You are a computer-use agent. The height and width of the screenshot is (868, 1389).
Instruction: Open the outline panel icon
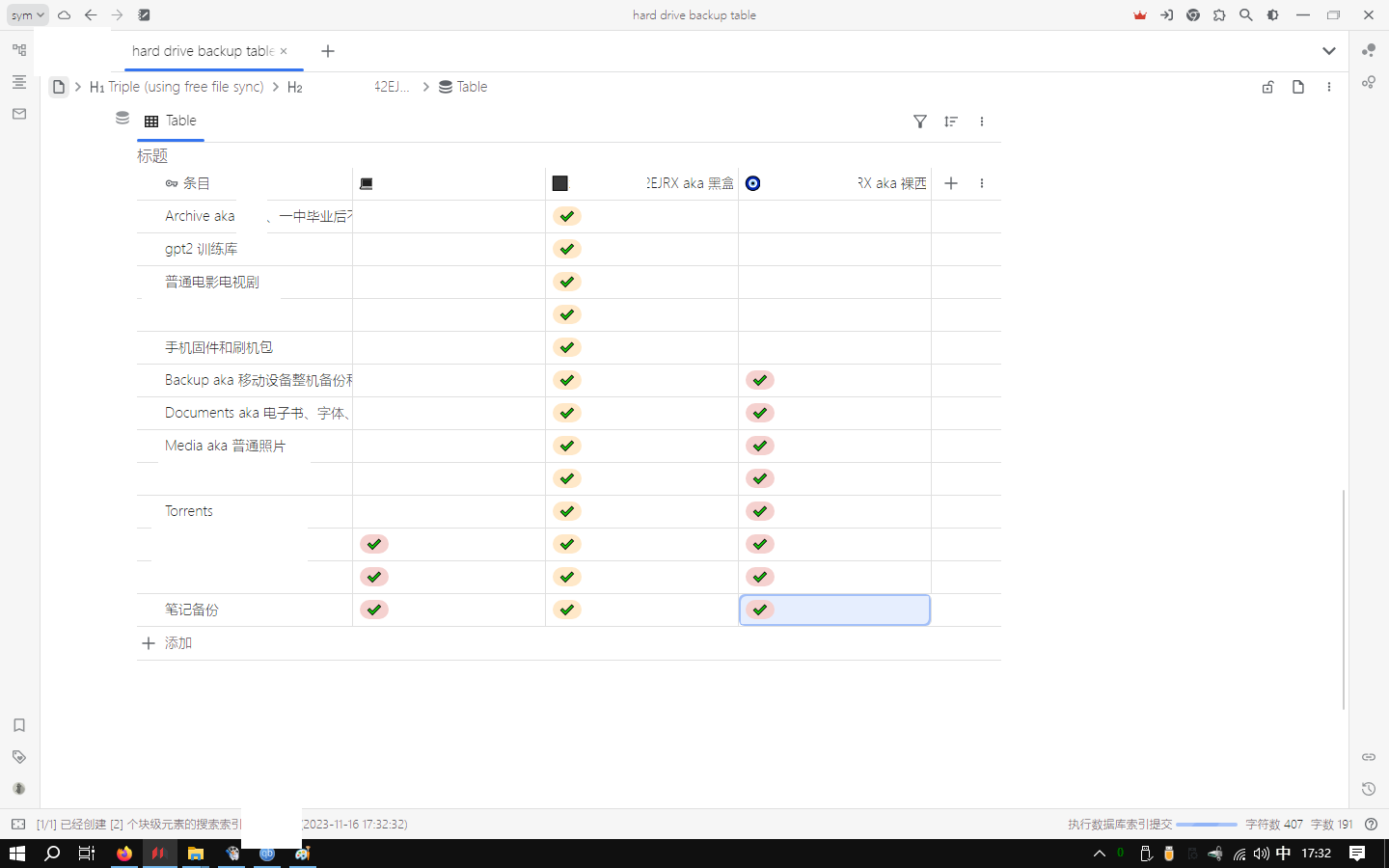(x=19, y=82)
